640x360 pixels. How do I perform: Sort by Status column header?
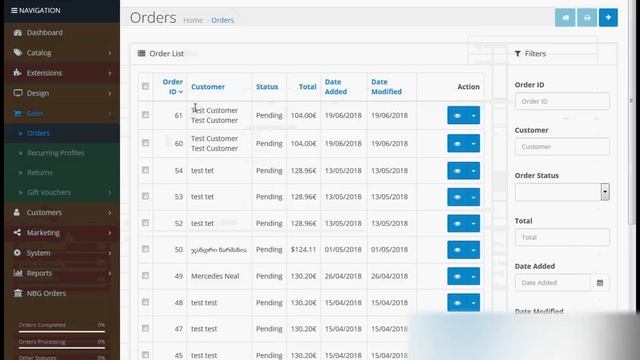[x=267, y=87]
